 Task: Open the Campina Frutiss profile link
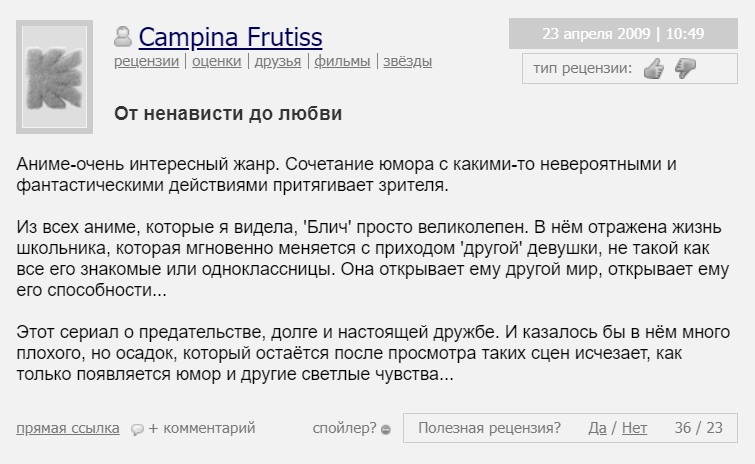(x=230, y=38)
